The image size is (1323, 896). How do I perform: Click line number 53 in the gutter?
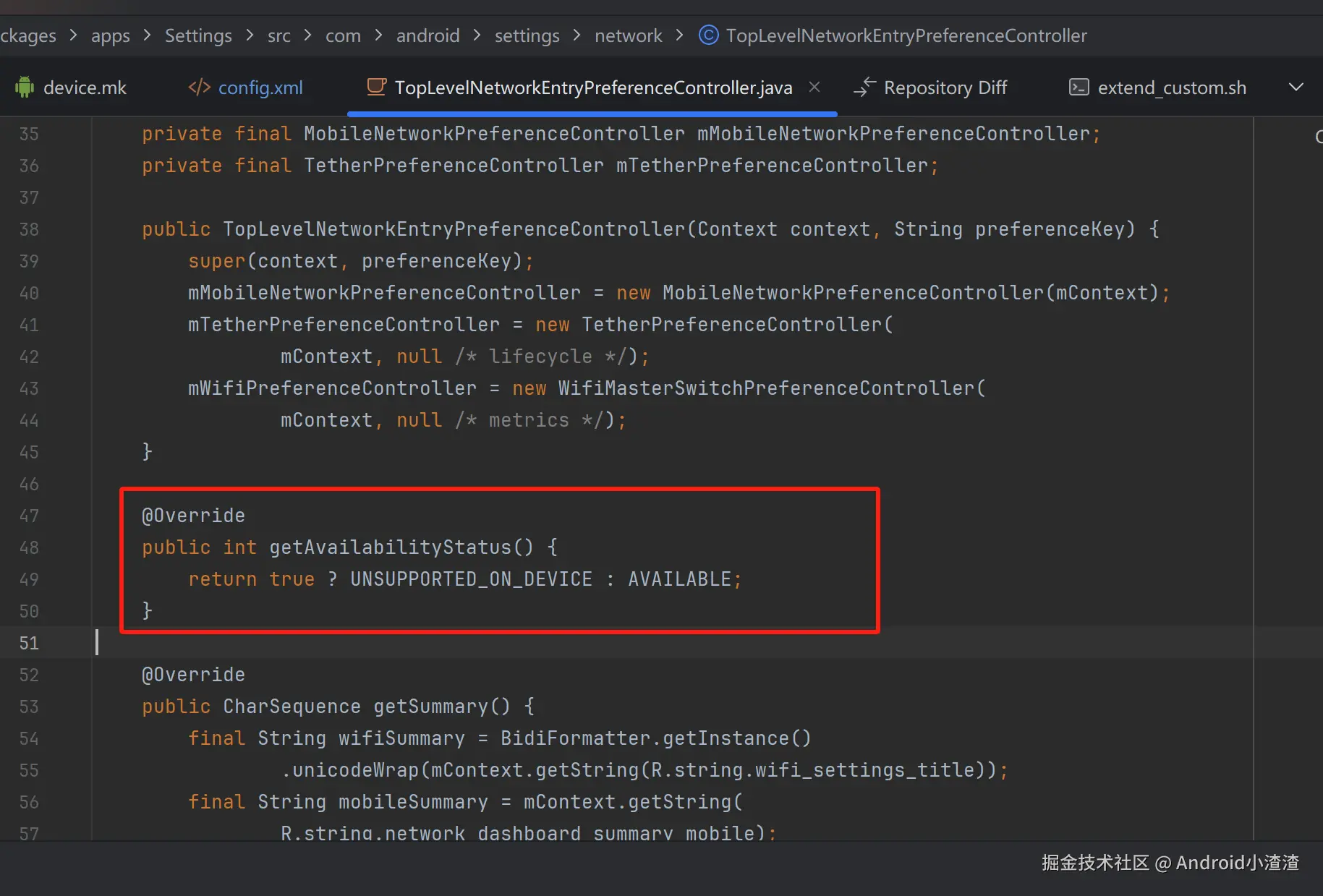pyautogui.click(x=29, y=707)
